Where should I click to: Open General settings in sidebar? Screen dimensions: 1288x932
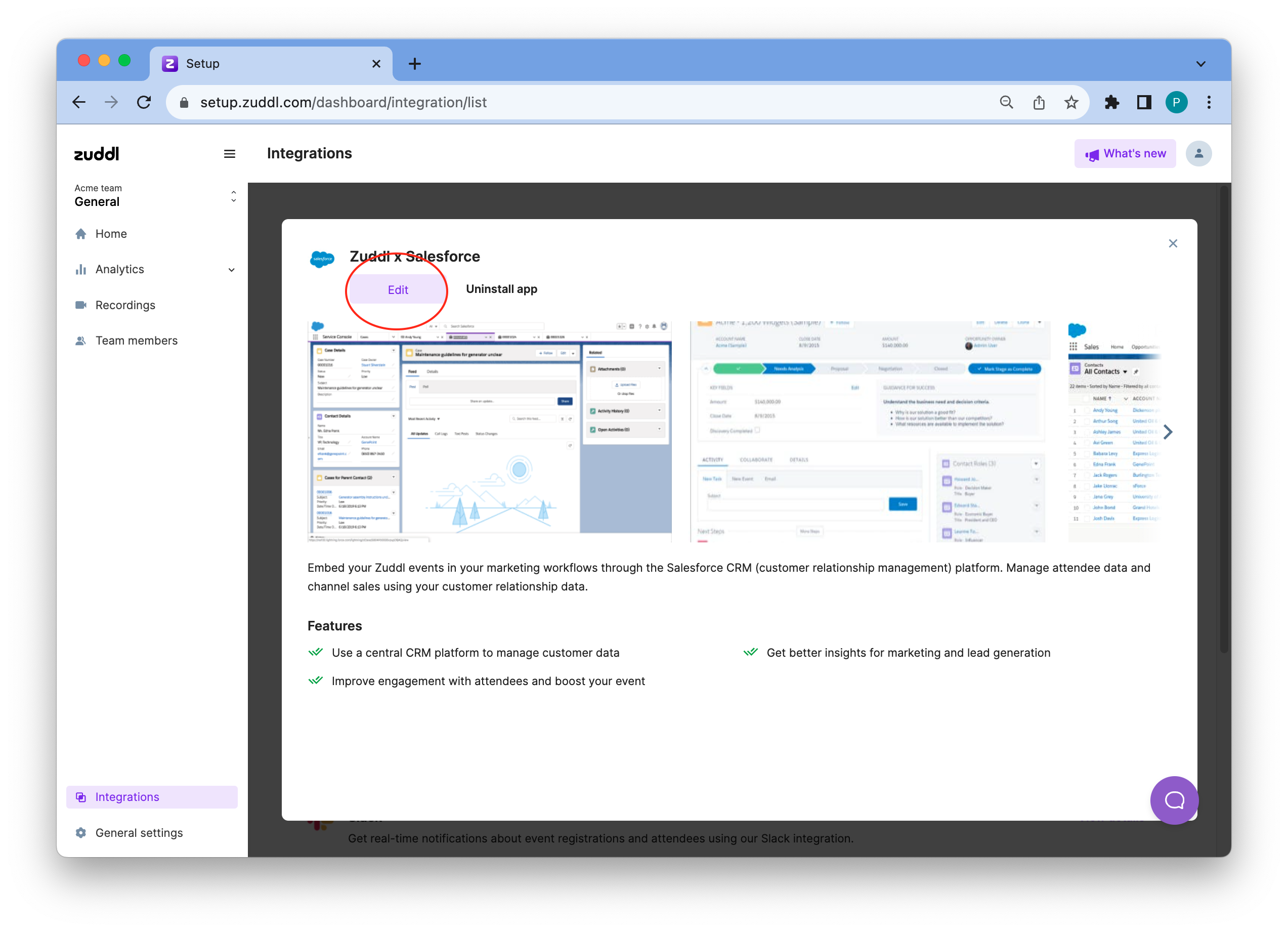(x=139, y=833)
